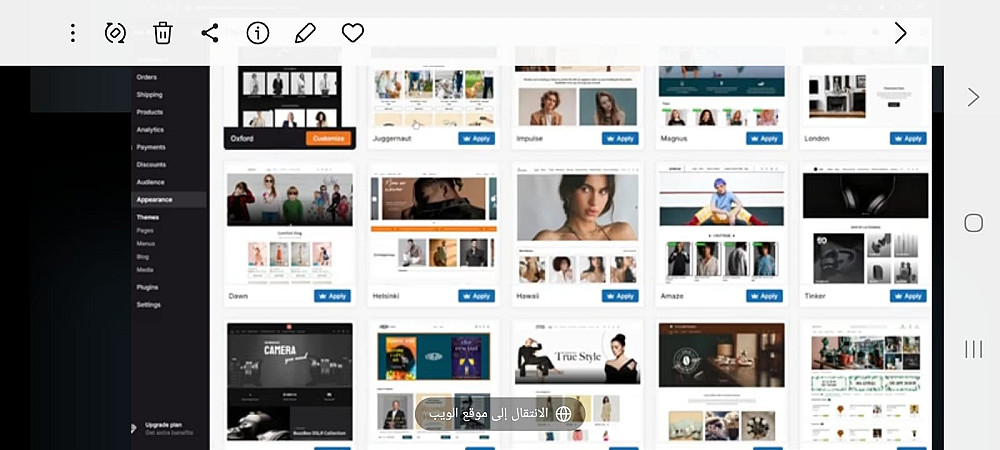Apply the Hawaii theme
Screen dimensions: 1000x450
(x=620, y=296)
